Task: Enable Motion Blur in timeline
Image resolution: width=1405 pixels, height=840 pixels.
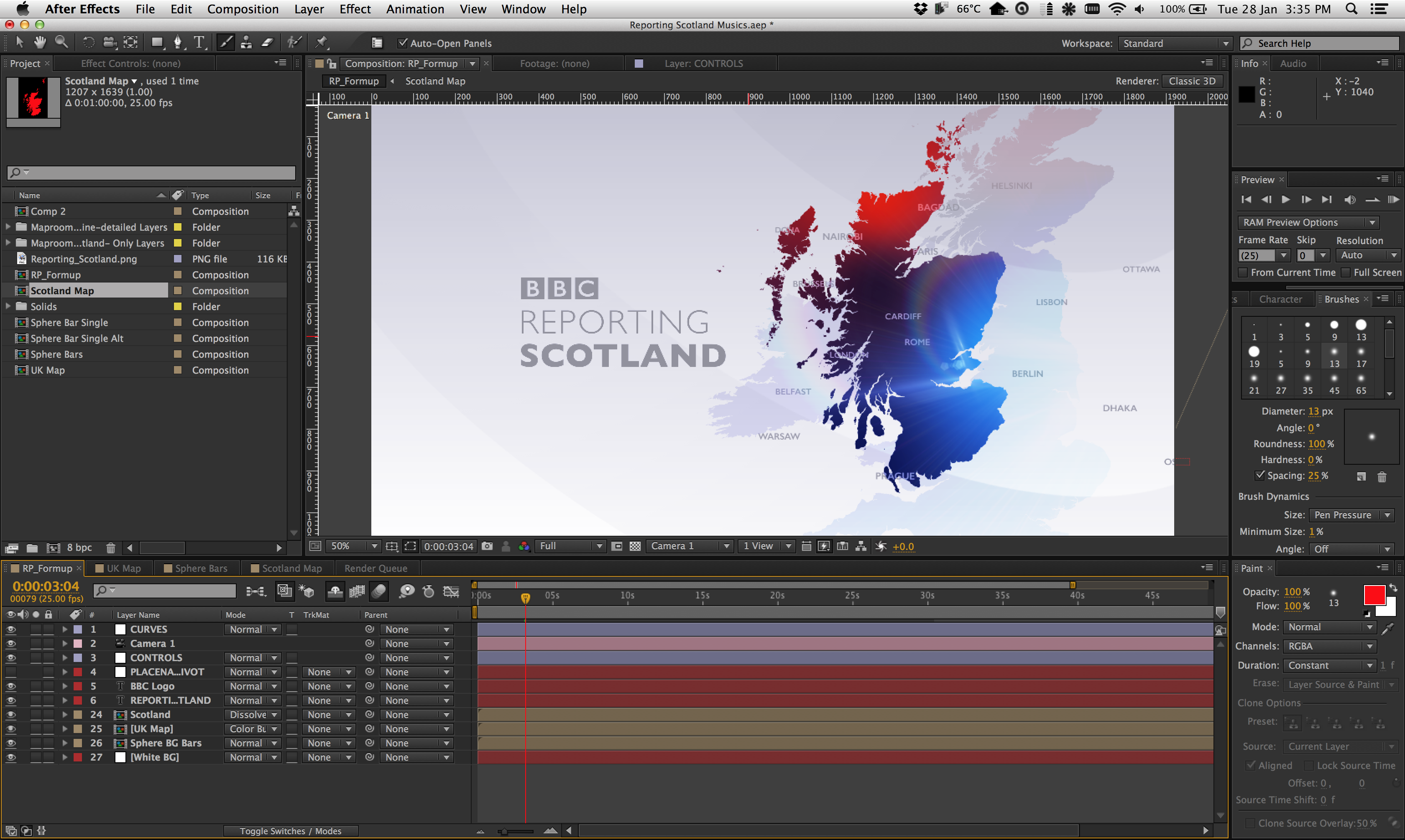Action: 379,591
